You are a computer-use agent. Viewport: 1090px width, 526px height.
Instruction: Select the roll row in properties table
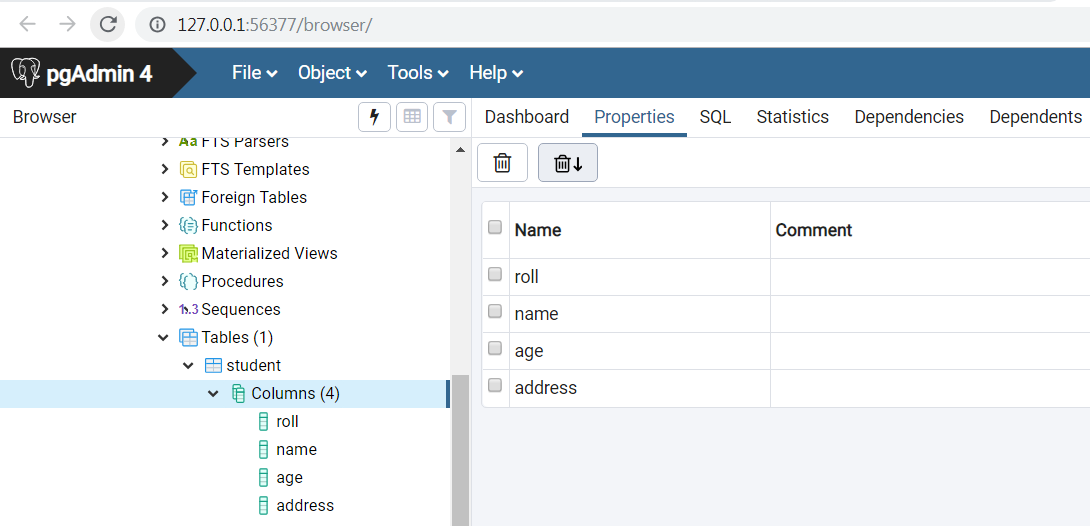(x=786, y=277)
